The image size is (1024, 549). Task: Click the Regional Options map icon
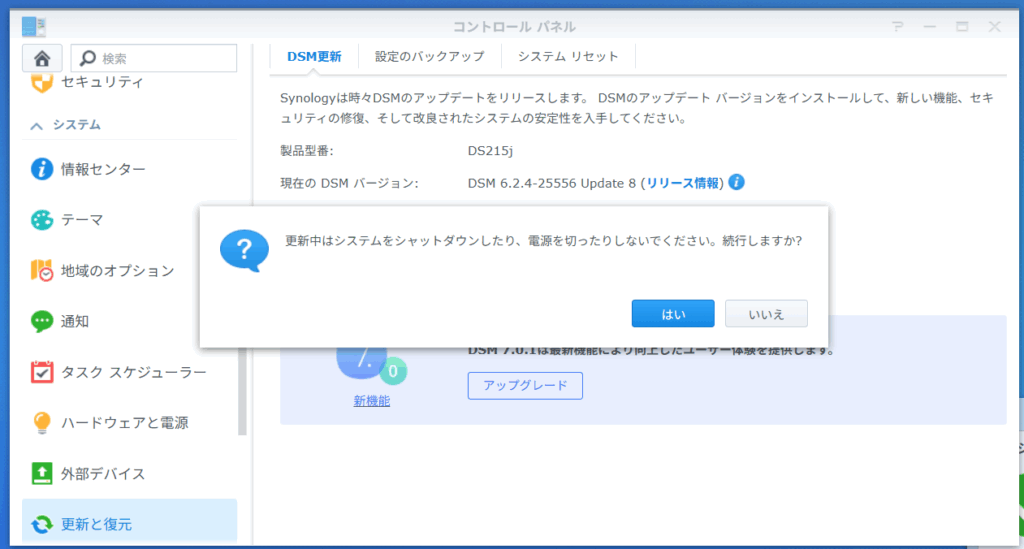click(x=42, y=271)
